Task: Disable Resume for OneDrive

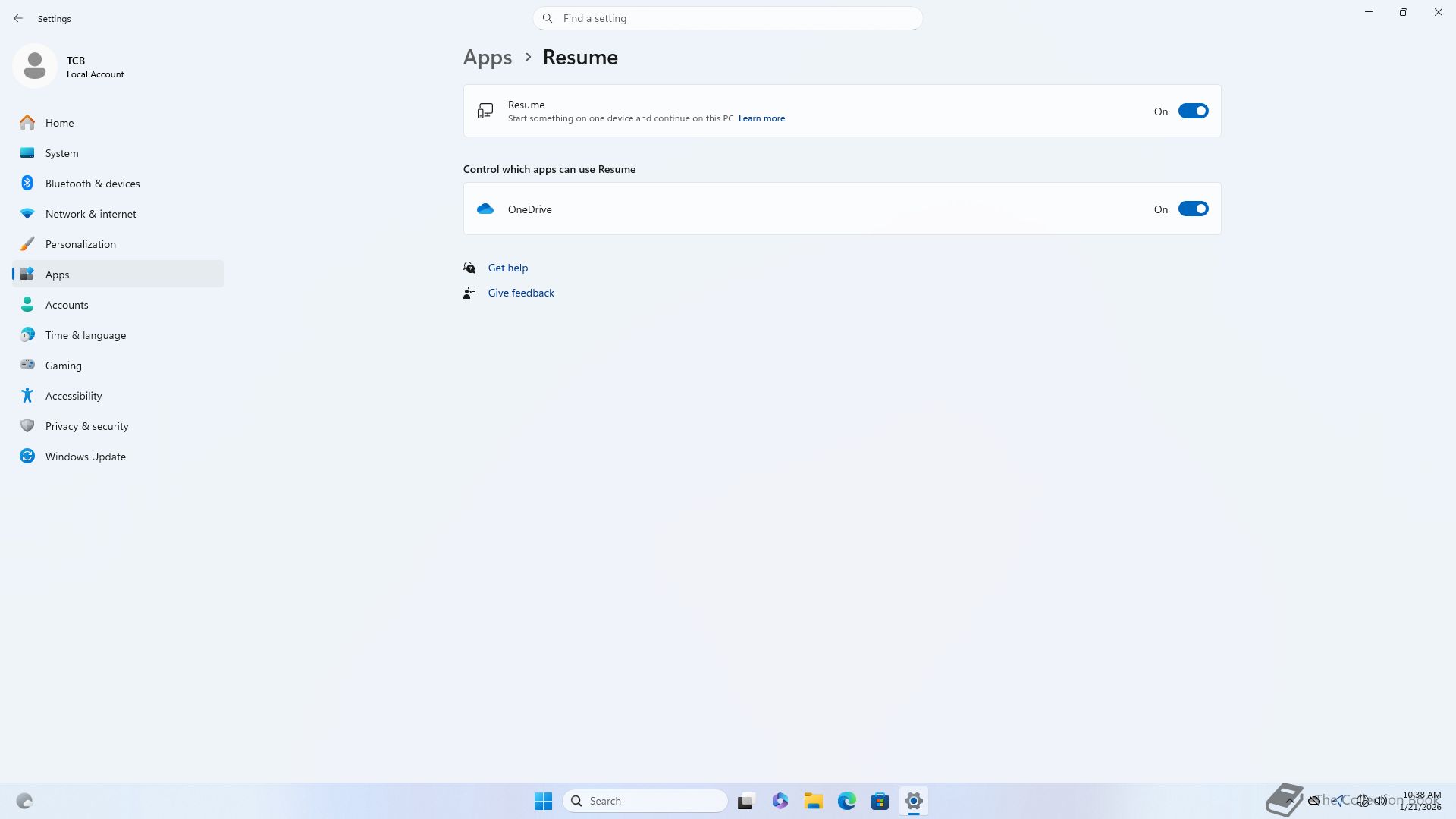Action: tap(1192, 209)
